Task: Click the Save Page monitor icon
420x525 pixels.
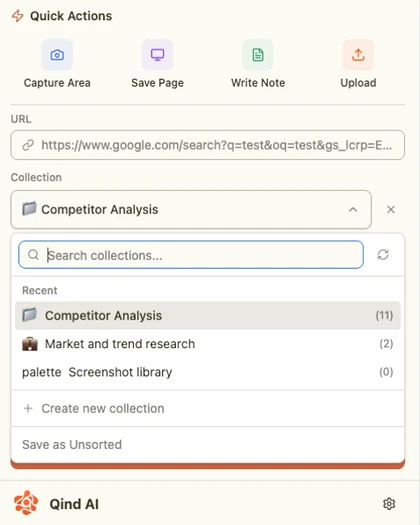Action: pos(157,55)
